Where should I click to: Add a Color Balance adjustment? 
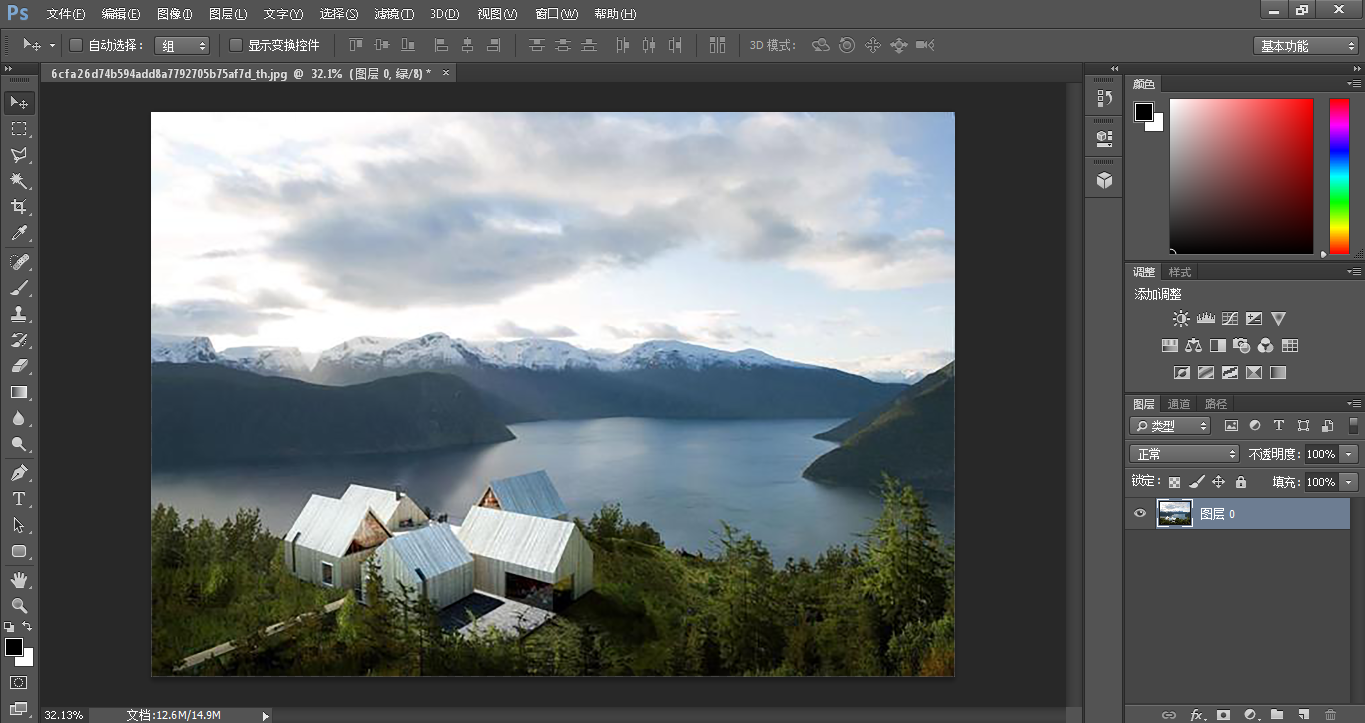click(x=1193, y=346)
